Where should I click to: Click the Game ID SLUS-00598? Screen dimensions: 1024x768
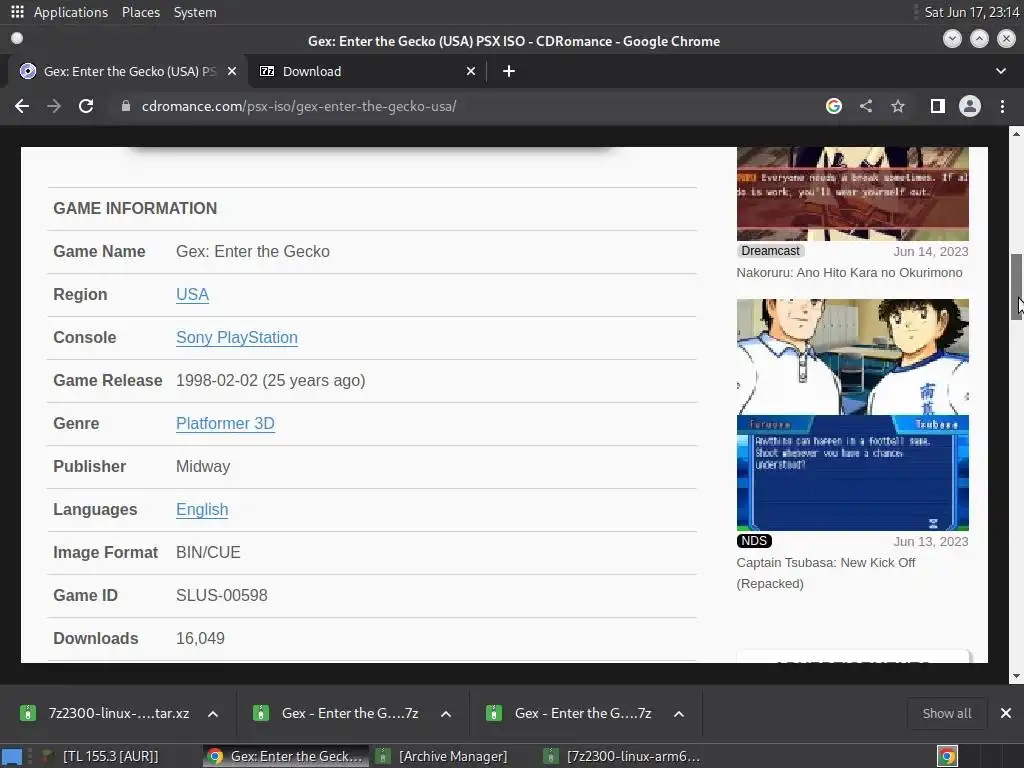(x=221, y=596)
